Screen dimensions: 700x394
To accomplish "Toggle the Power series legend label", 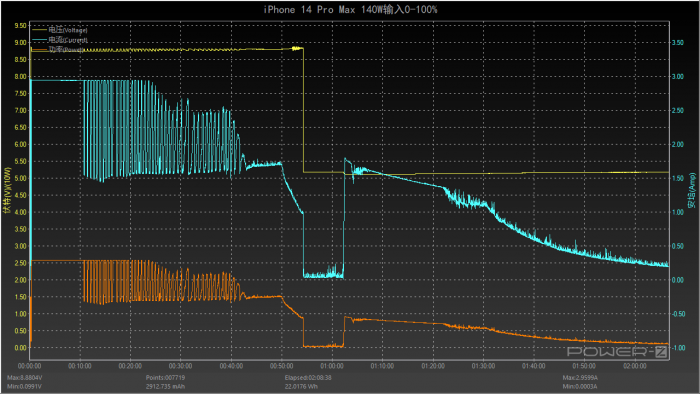I will click(66, 50).
